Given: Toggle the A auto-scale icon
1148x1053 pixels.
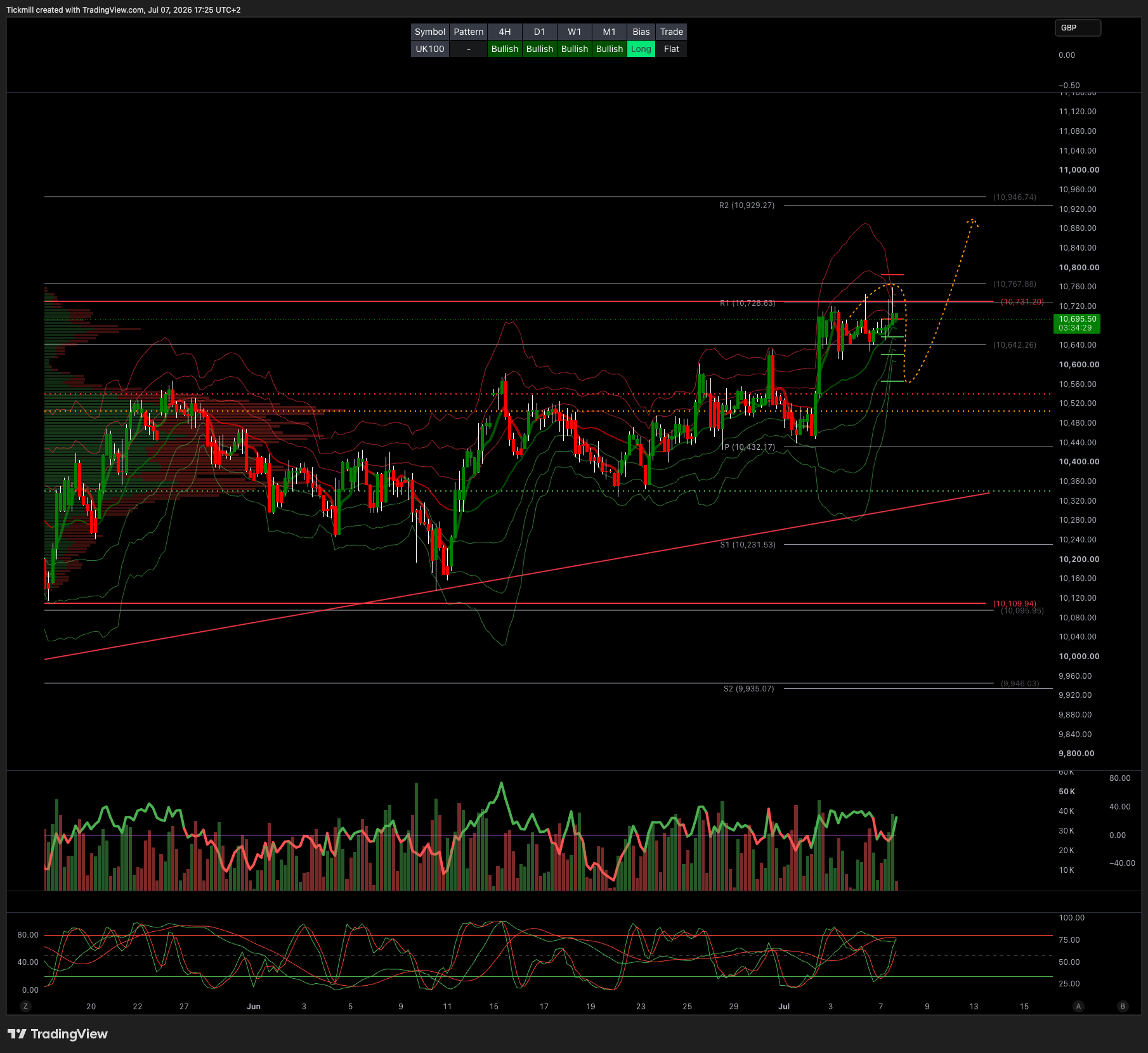Looking at the screenshot, I should (x=1078, y=1006).
